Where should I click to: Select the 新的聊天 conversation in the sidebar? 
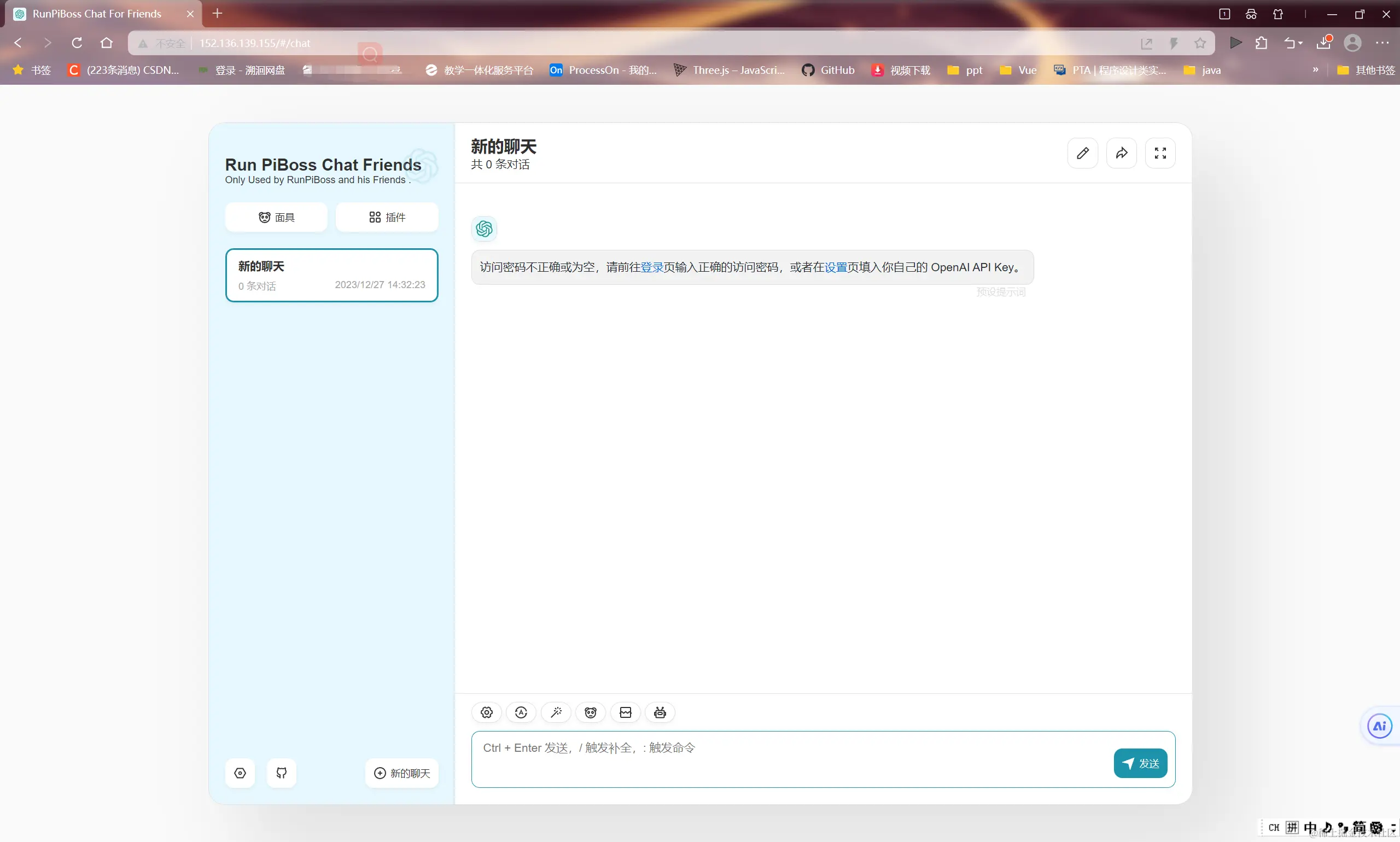pos(331,275)
